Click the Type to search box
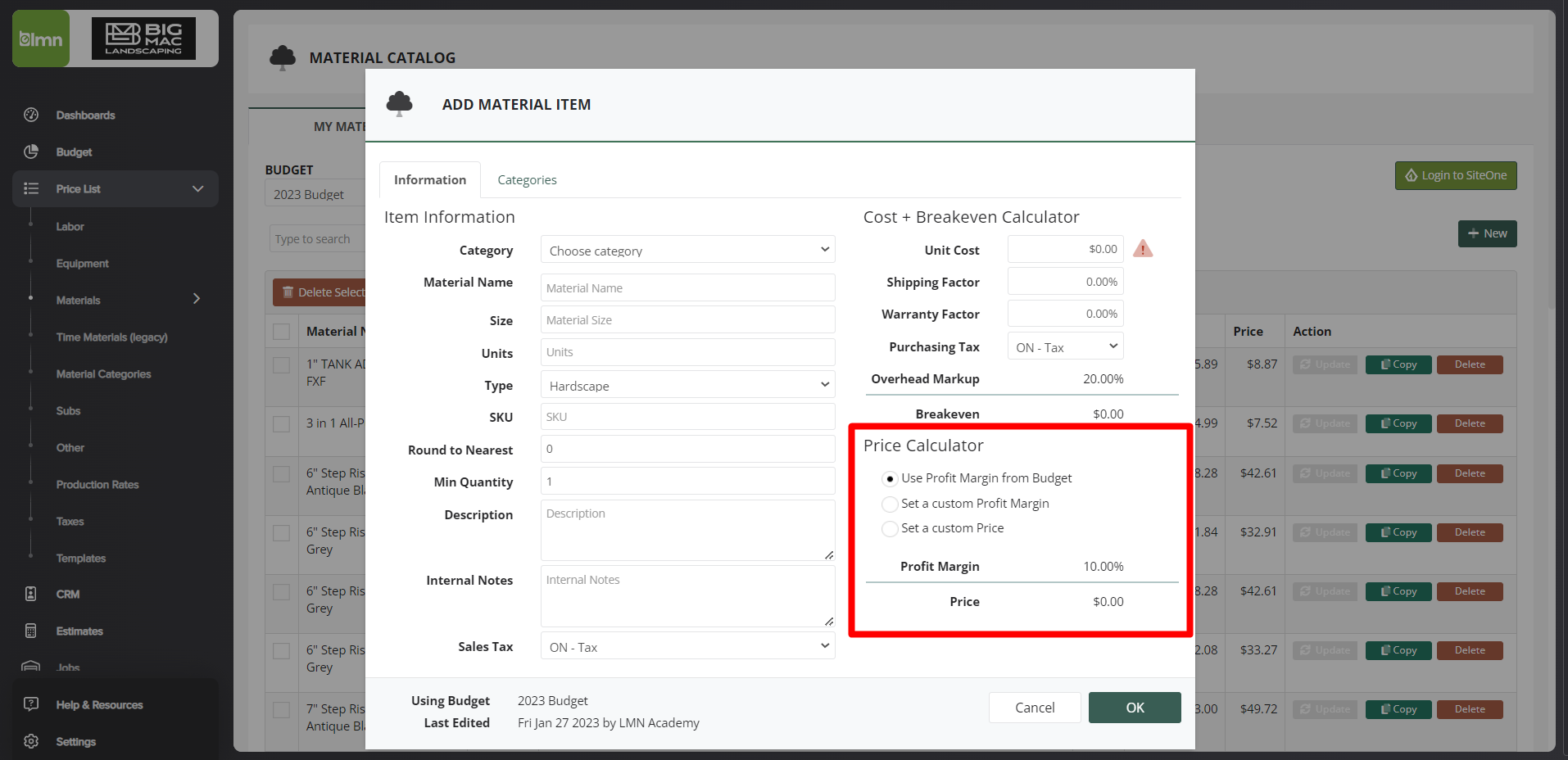 318,238
